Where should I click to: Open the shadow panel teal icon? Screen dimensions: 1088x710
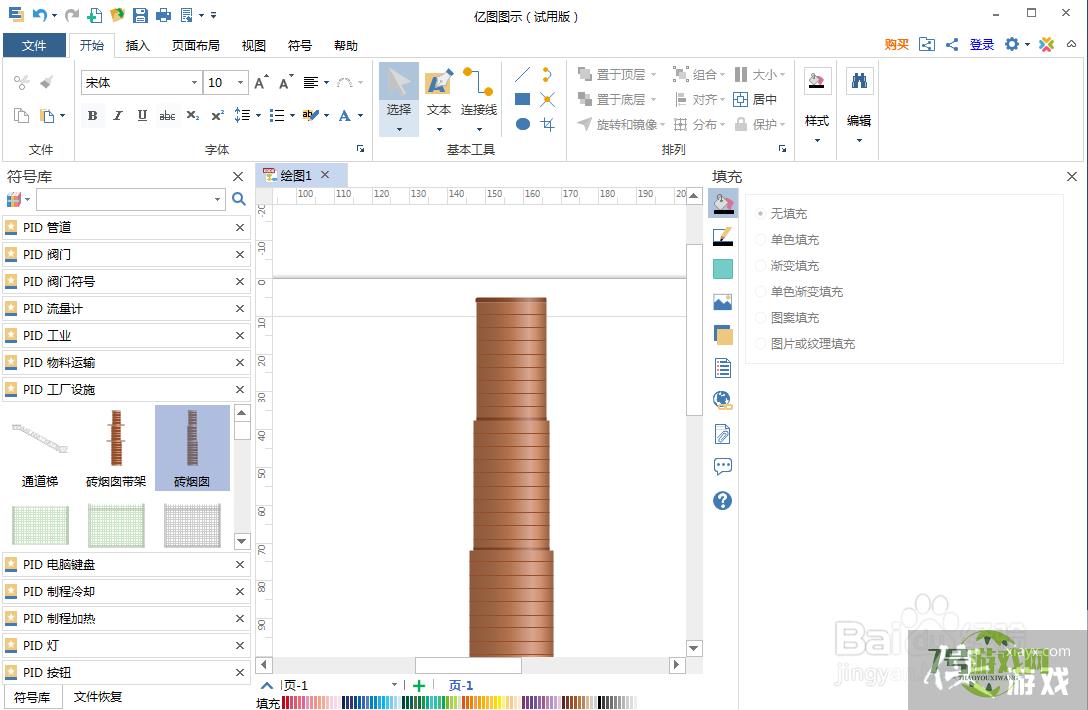click(722, 269)
